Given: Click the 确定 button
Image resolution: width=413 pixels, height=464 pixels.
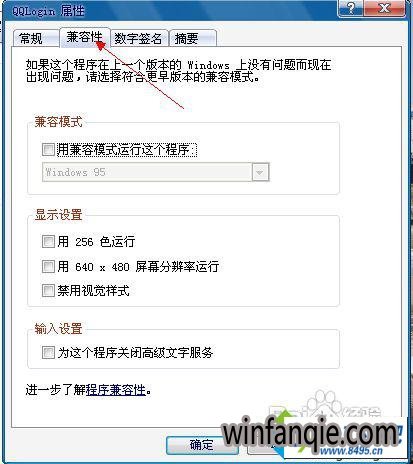Looking at the screenshot, I should click(x=202, y=445).
